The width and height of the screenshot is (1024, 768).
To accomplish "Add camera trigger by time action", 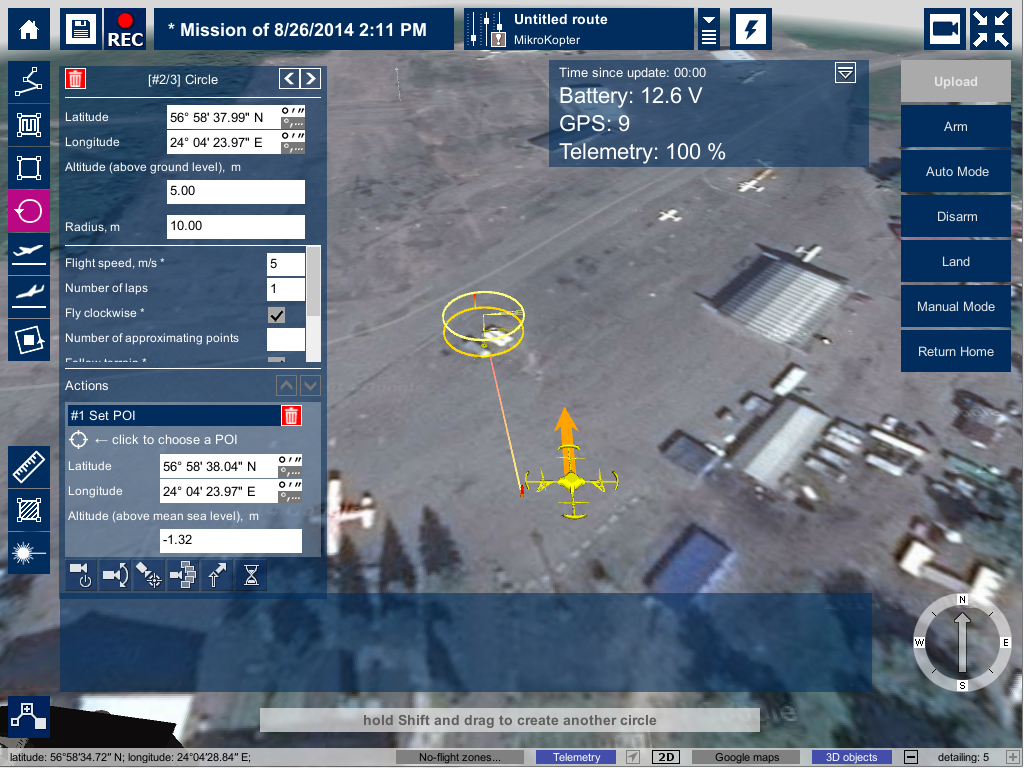I will (81, 575).
